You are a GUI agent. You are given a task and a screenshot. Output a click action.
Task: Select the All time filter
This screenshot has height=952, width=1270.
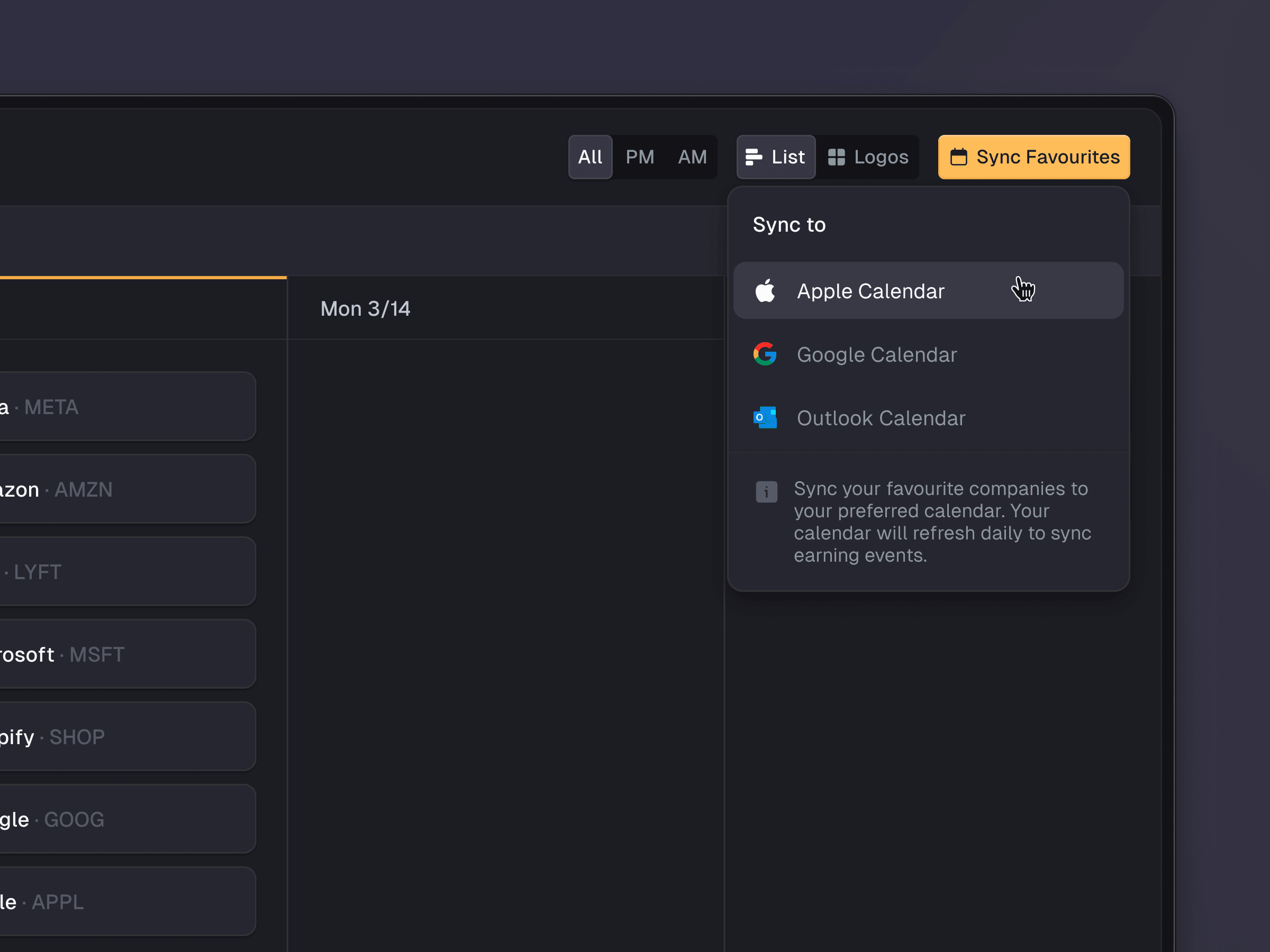tap(590, 157)
